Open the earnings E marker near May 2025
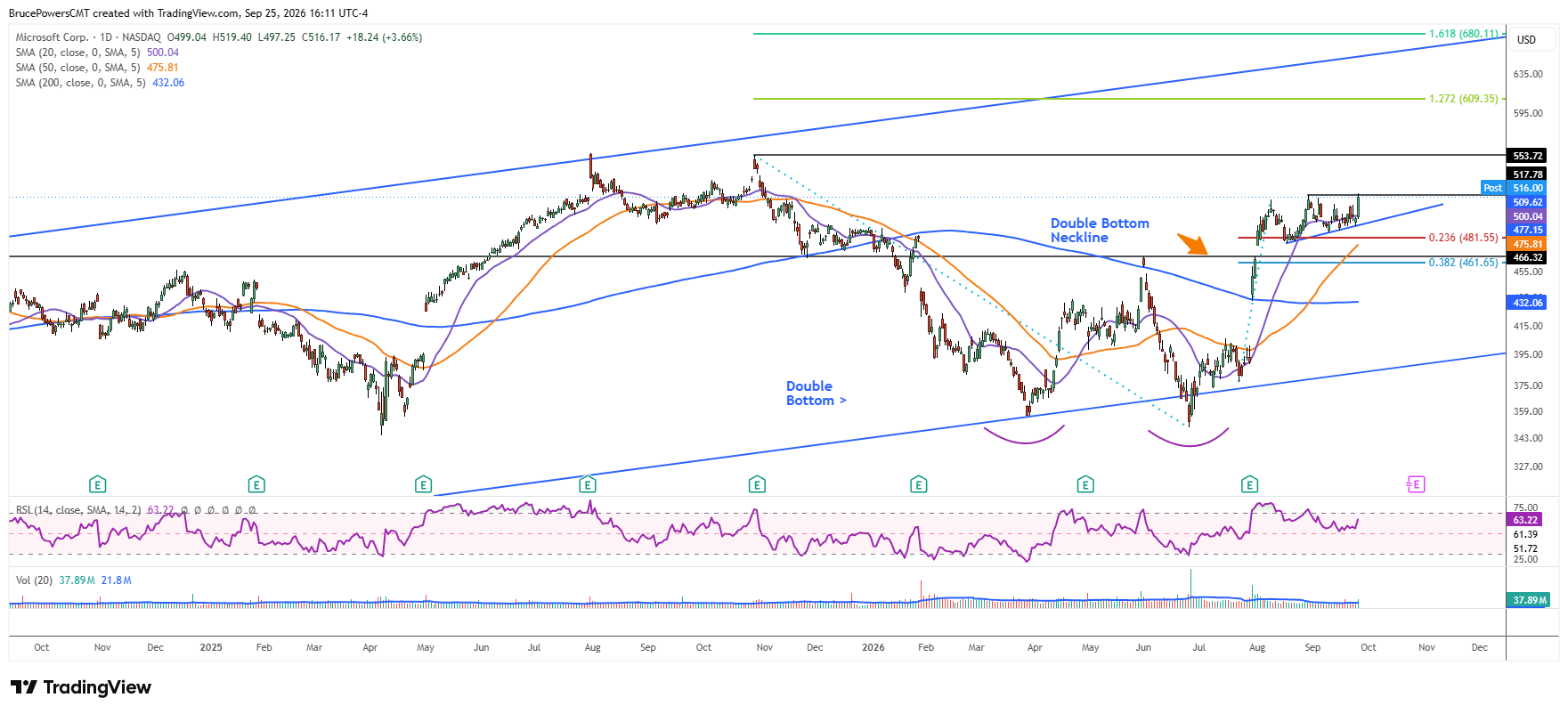1568x714 pixels. tap(424, 484)
